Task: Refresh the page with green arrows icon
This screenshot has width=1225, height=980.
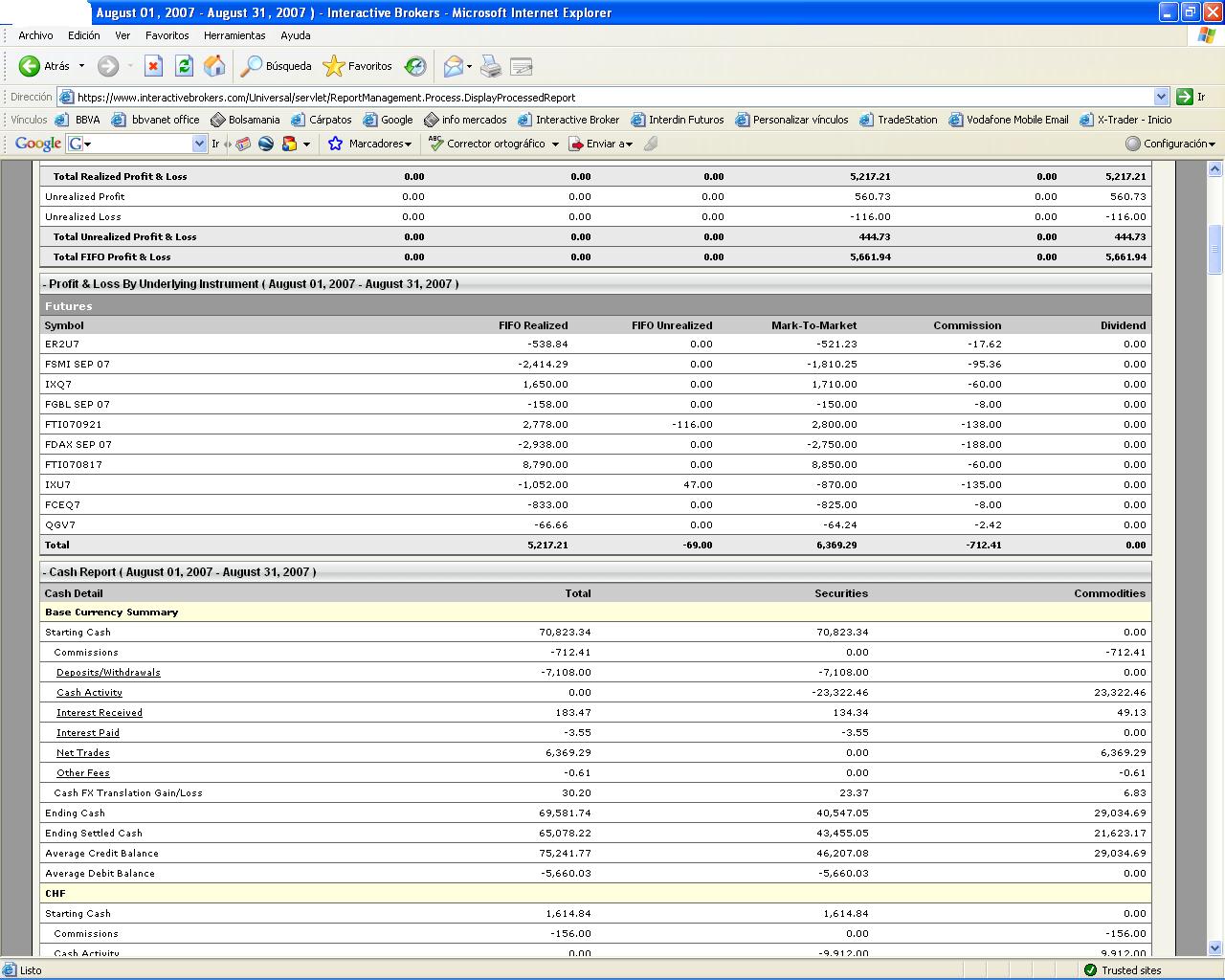Action: pos(185,66)
